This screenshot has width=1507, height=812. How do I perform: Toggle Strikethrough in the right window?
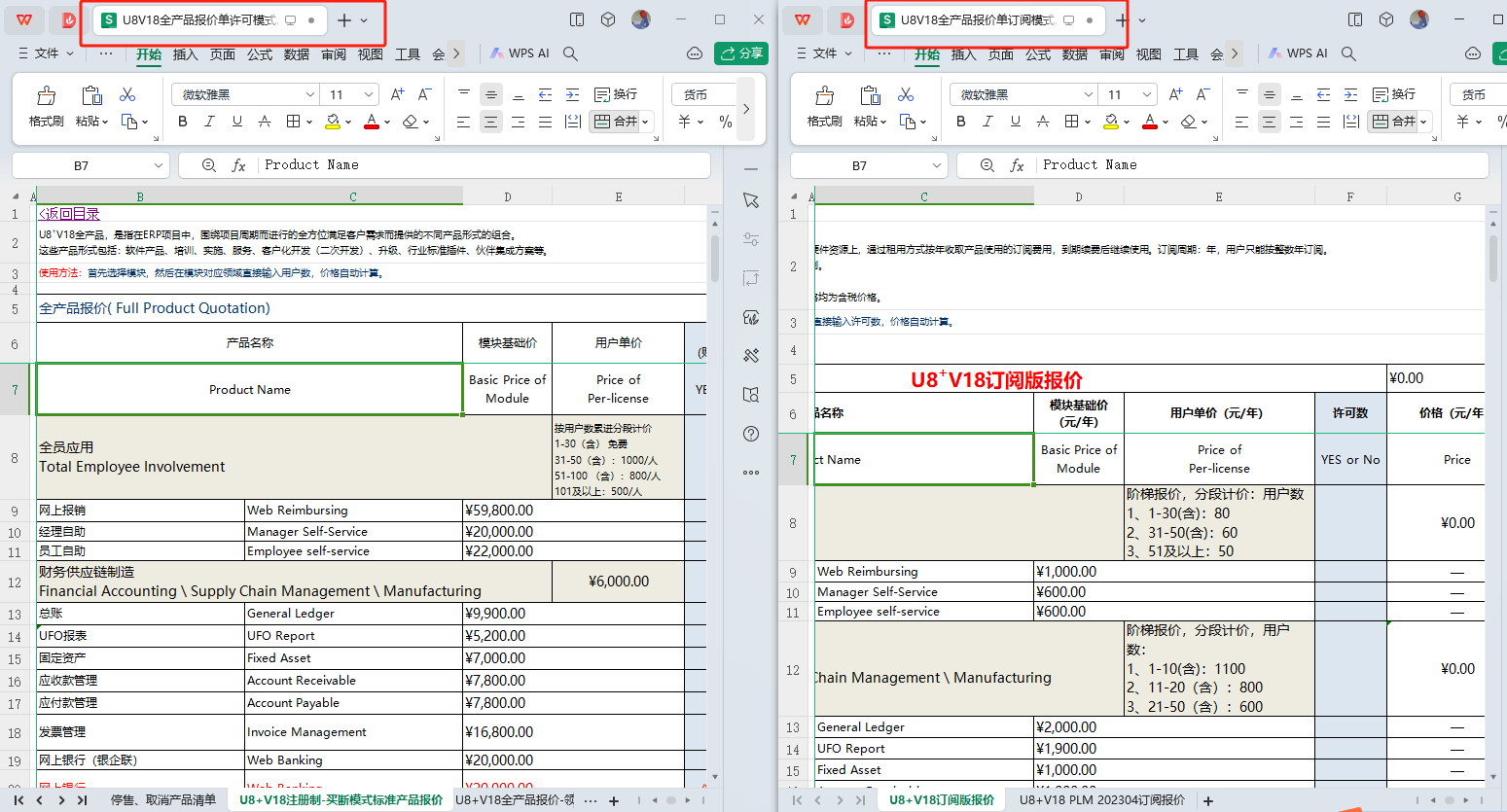1042,122
